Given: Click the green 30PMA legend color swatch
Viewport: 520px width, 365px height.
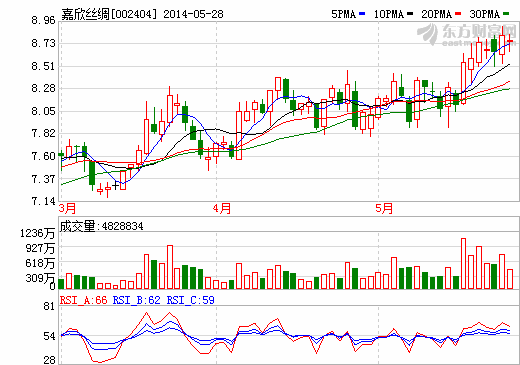Looking at the screenshot, I should 506,14.
